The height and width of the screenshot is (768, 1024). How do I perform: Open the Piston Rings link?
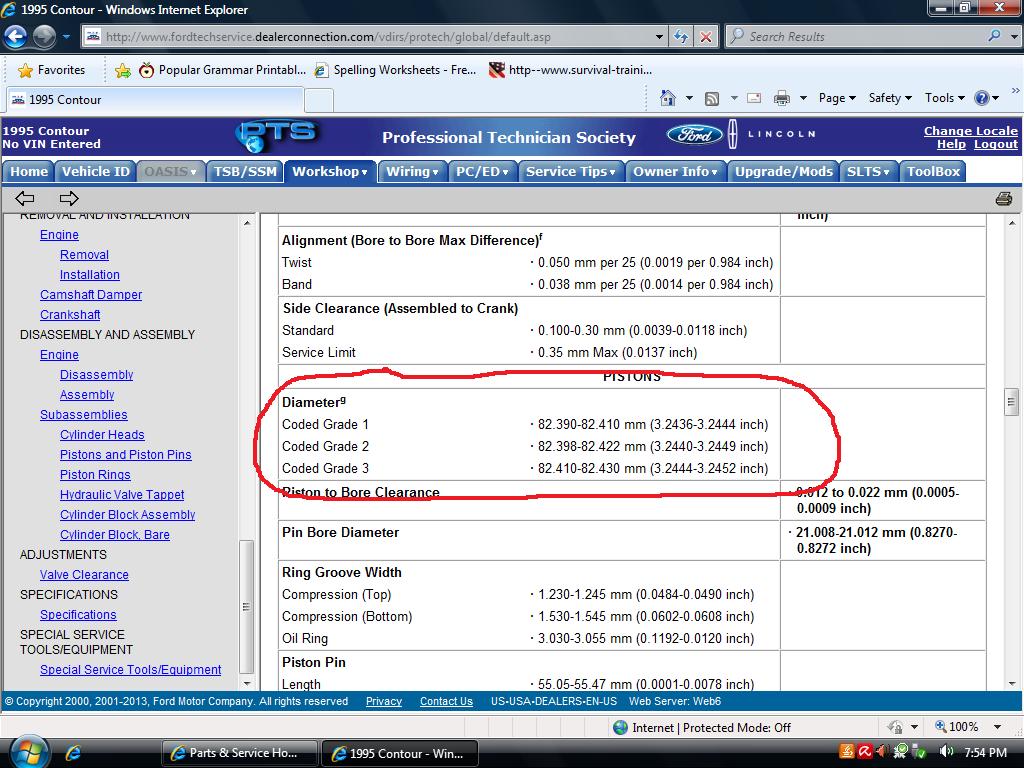pos(95,475)
